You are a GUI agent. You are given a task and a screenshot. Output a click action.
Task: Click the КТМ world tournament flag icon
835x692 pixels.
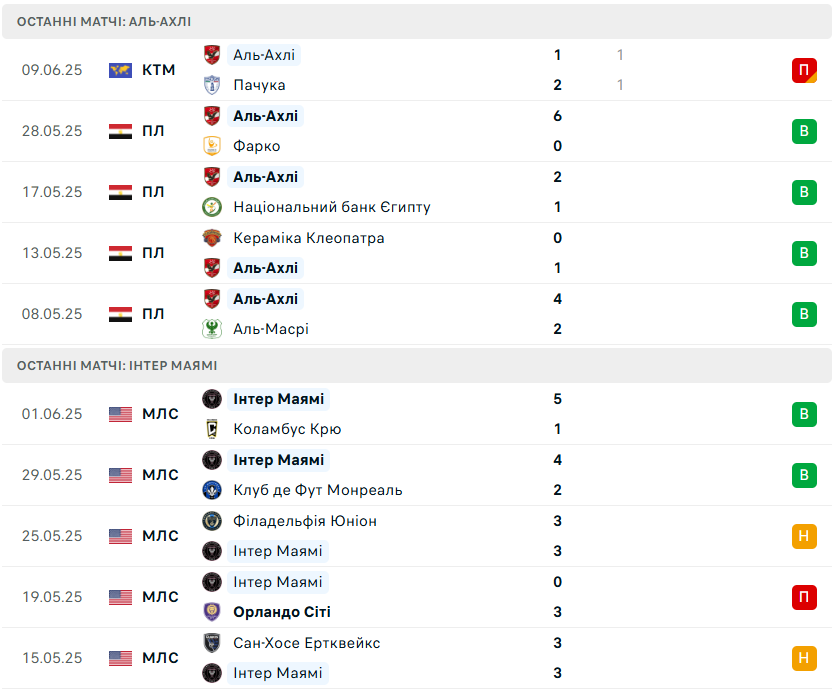(120, 70)
